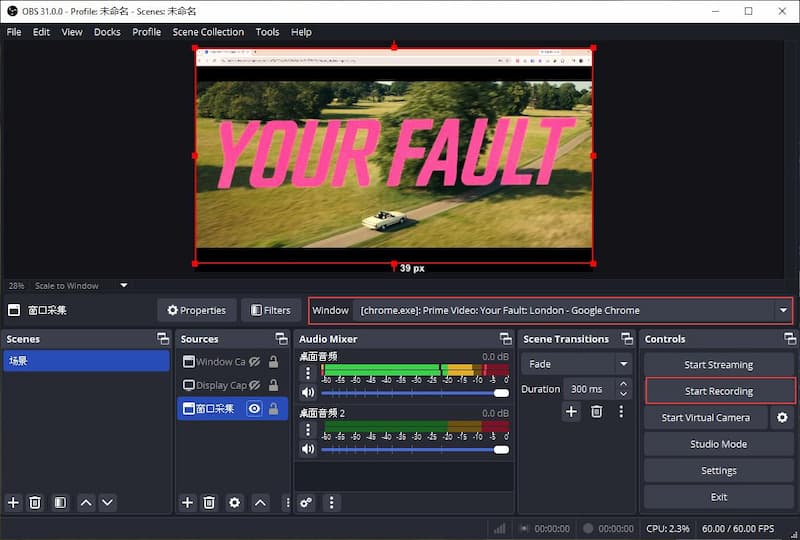This screenshot has height=540, width=800.
Task: Pop out the Sources dock
Action: (282, 338)
